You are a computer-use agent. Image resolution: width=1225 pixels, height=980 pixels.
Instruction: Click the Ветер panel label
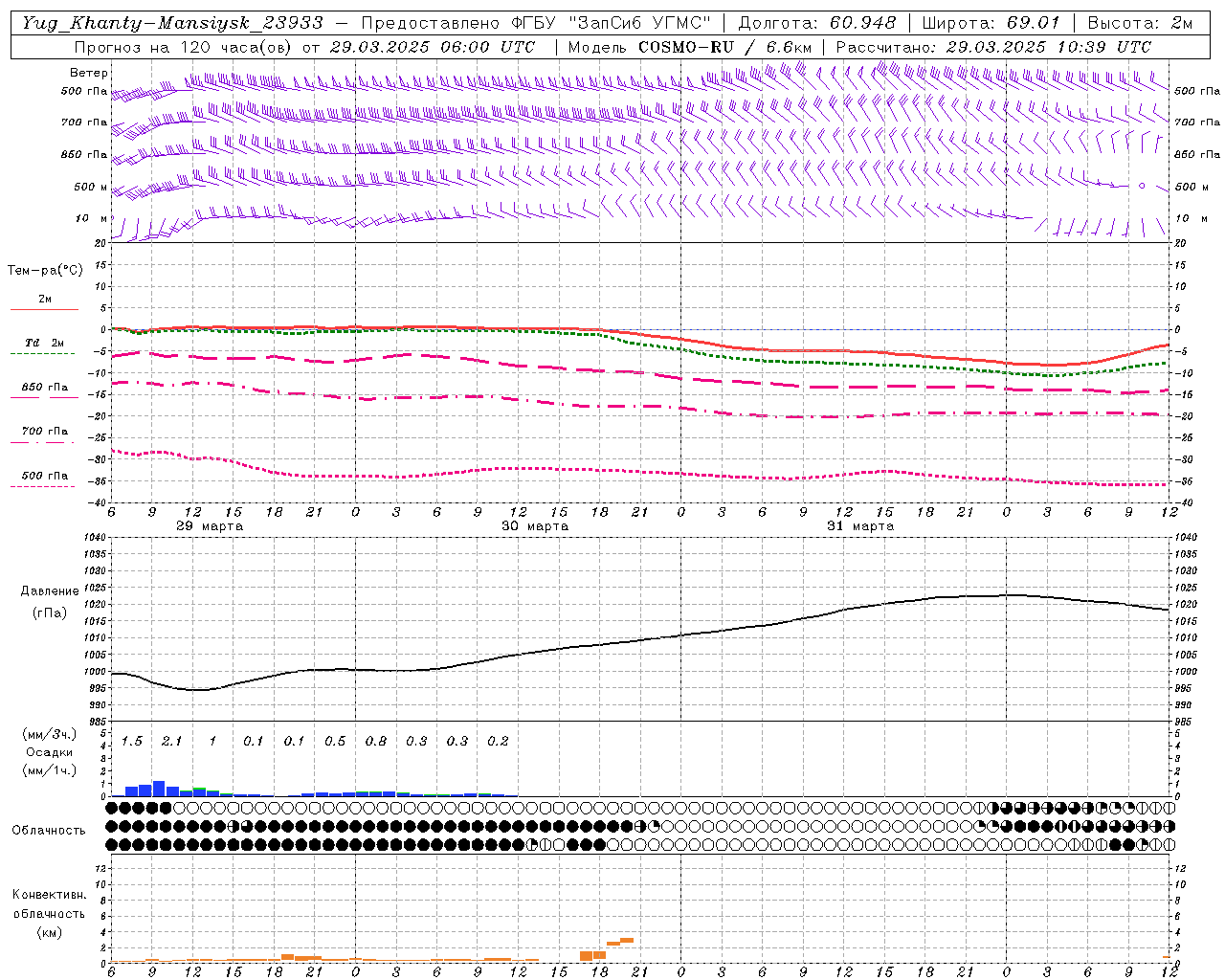coord(89,73)
